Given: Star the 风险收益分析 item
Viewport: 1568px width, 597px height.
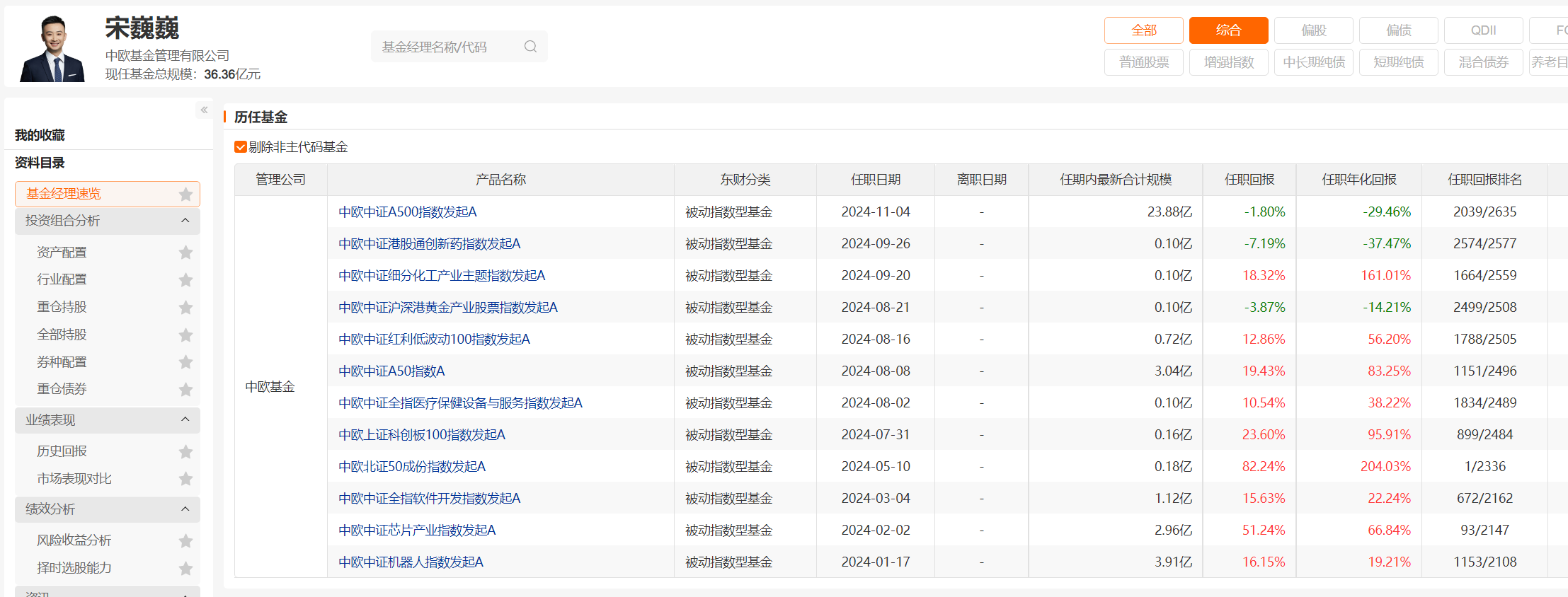Looking at the screenshot, I should coord(185,541).
